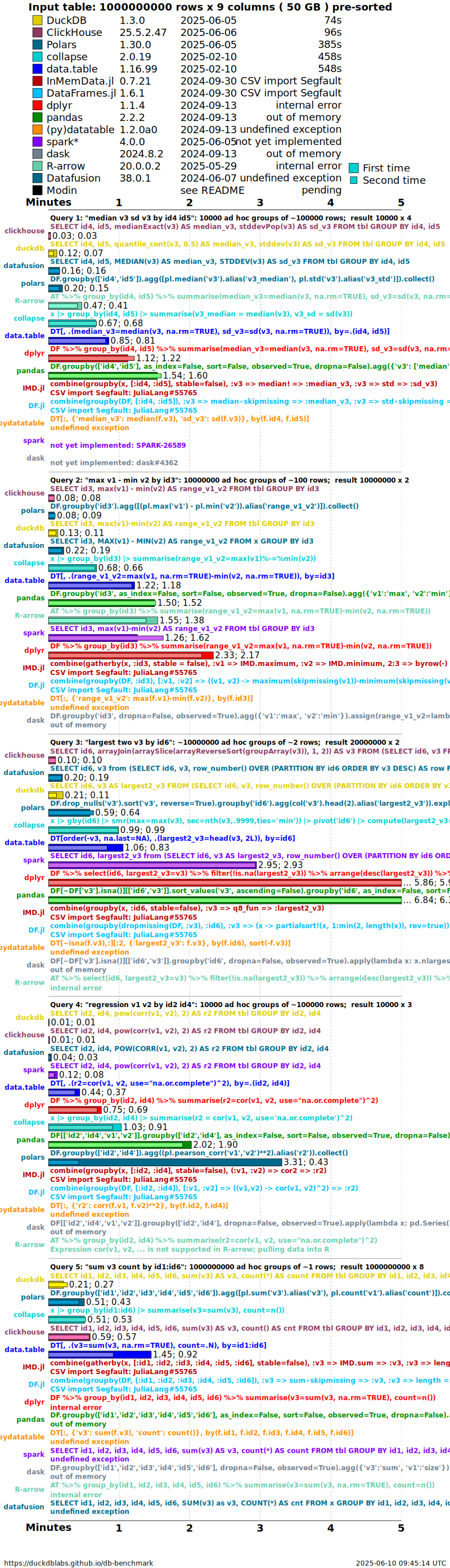Screen dimensions: 450x1568
Task: Click the R-arrow mint green swatch
Action: (37, 166)
